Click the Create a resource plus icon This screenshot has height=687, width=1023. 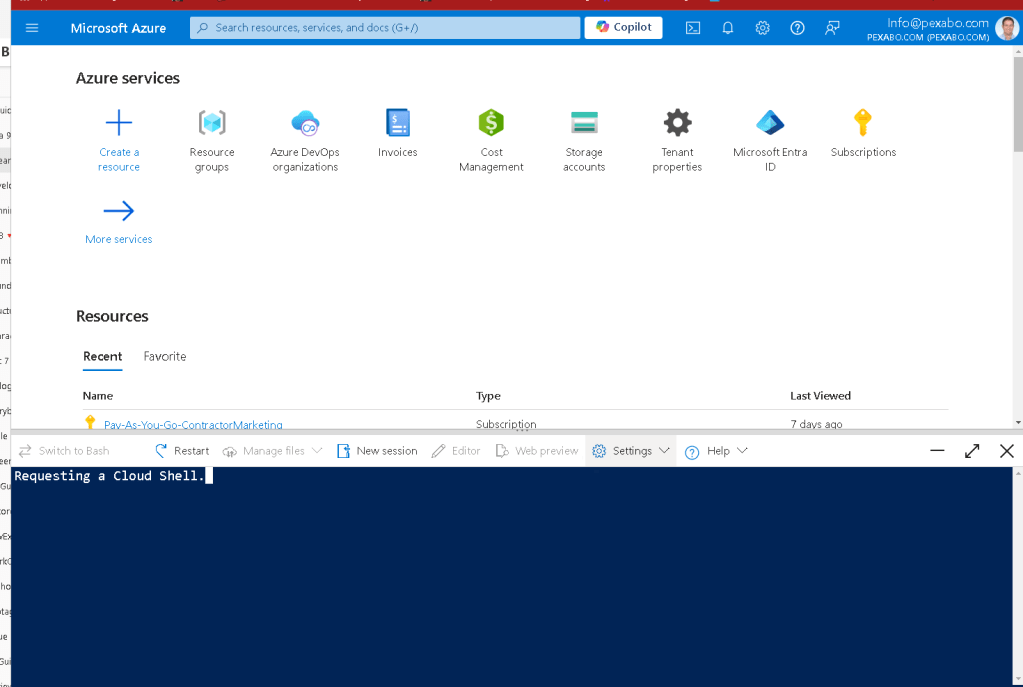pyautogui.click(x=119, y=122)
